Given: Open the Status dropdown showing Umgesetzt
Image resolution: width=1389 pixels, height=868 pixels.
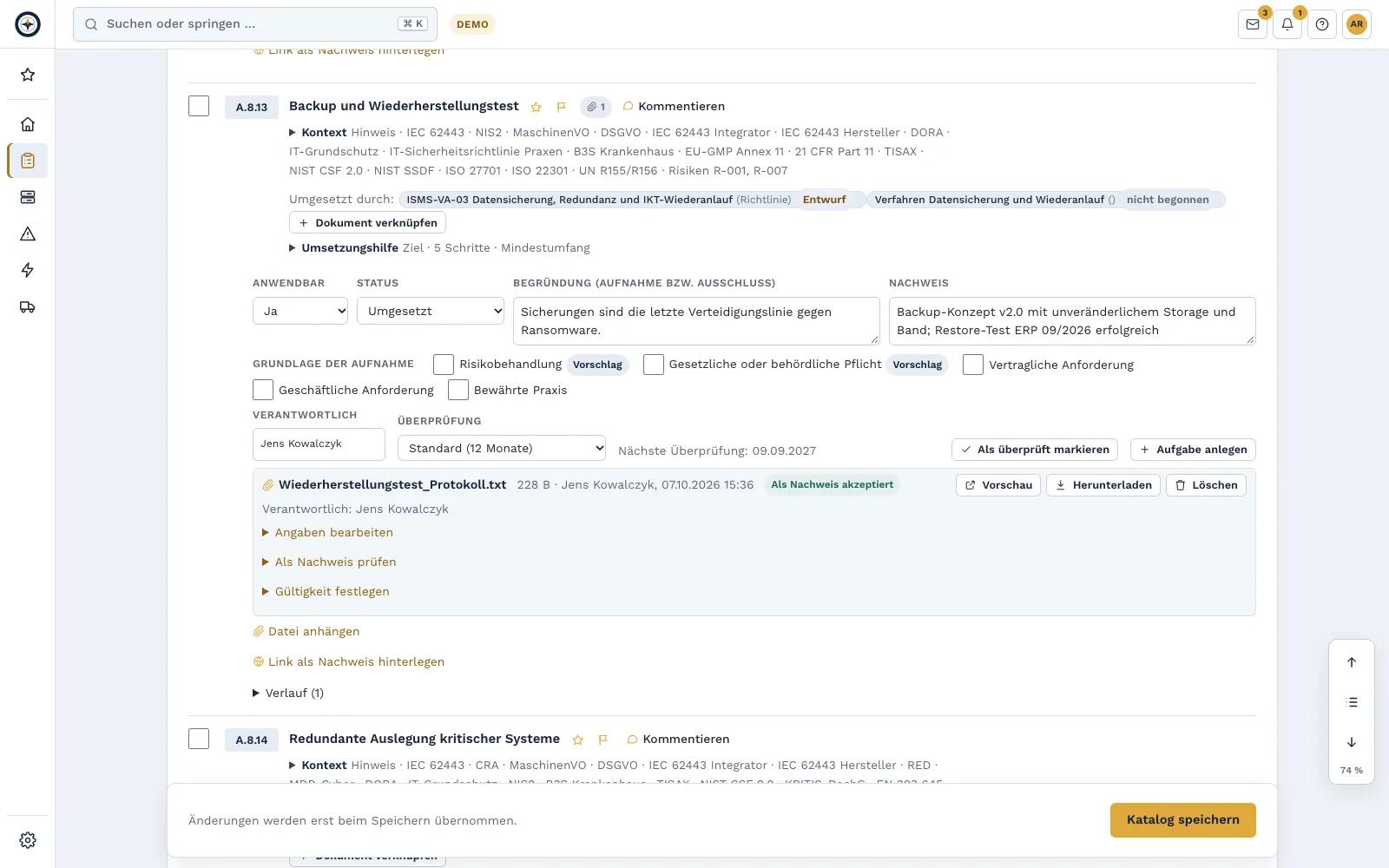Looking at the screenshot, I should click(431, 311).
